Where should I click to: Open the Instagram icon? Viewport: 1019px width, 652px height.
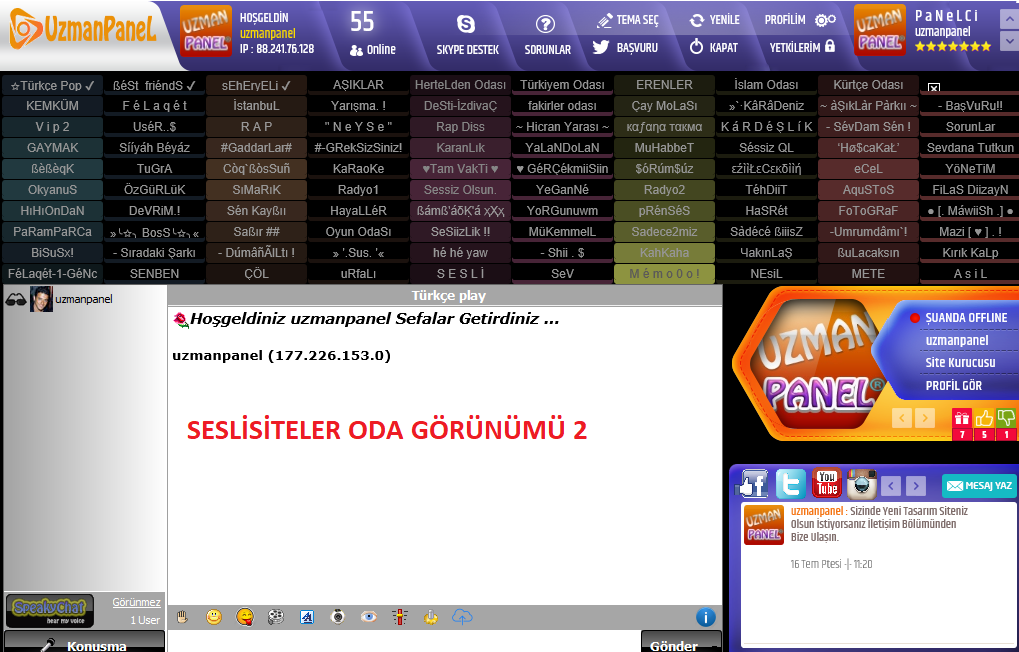pos(862,484)
